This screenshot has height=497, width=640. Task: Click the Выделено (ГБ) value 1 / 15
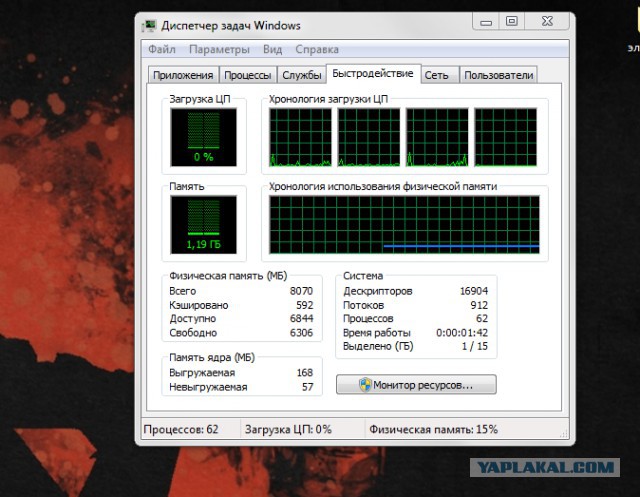[x=475, y=346]
